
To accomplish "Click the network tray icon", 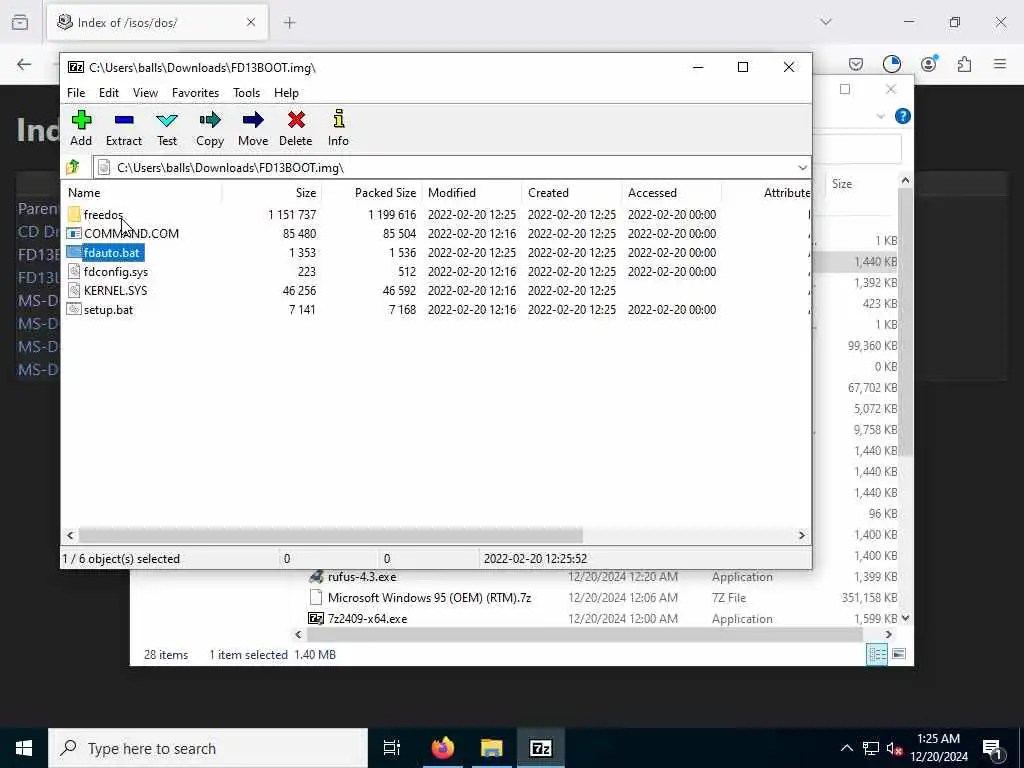I will (x=871, y=748).
